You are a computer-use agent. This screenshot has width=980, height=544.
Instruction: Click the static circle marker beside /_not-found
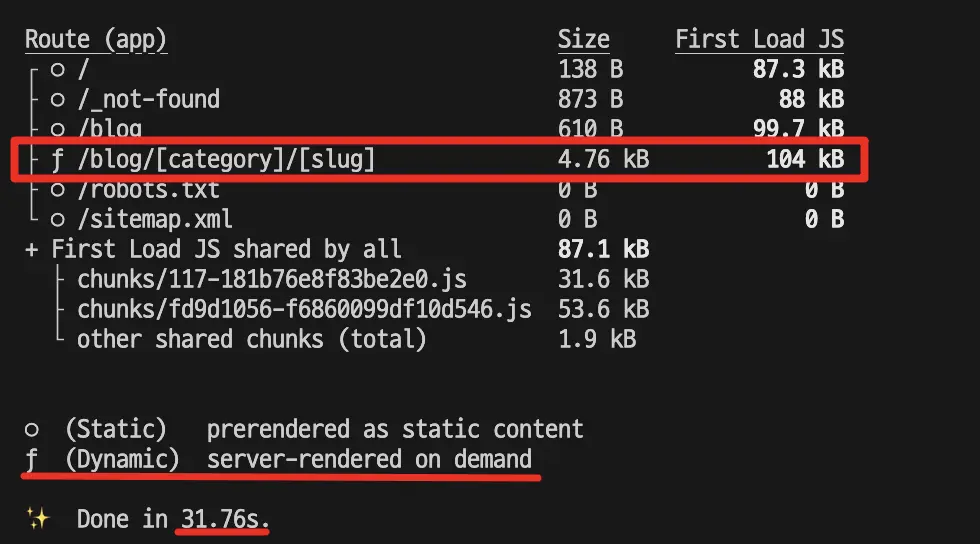pyautogui.click(x=58, y=99)
